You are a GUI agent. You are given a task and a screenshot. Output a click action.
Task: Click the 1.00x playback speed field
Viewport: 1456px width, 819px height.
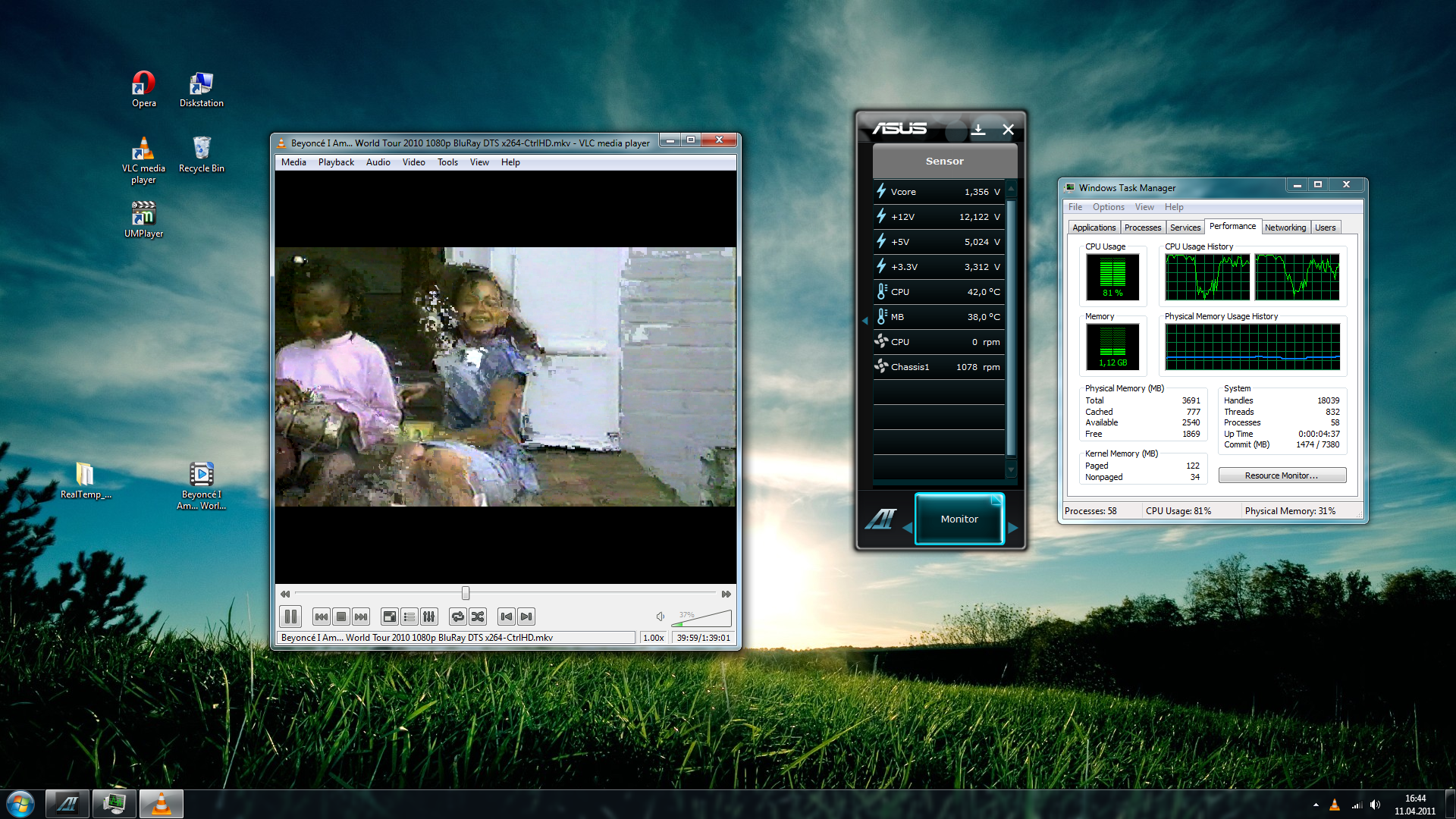(654, 638)
